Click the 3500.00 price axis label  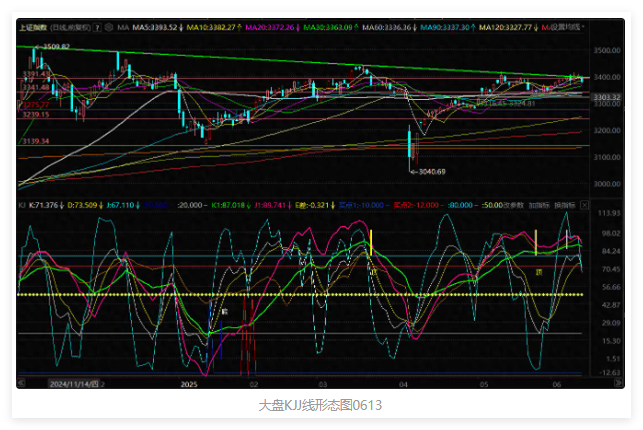coord(607,50)
